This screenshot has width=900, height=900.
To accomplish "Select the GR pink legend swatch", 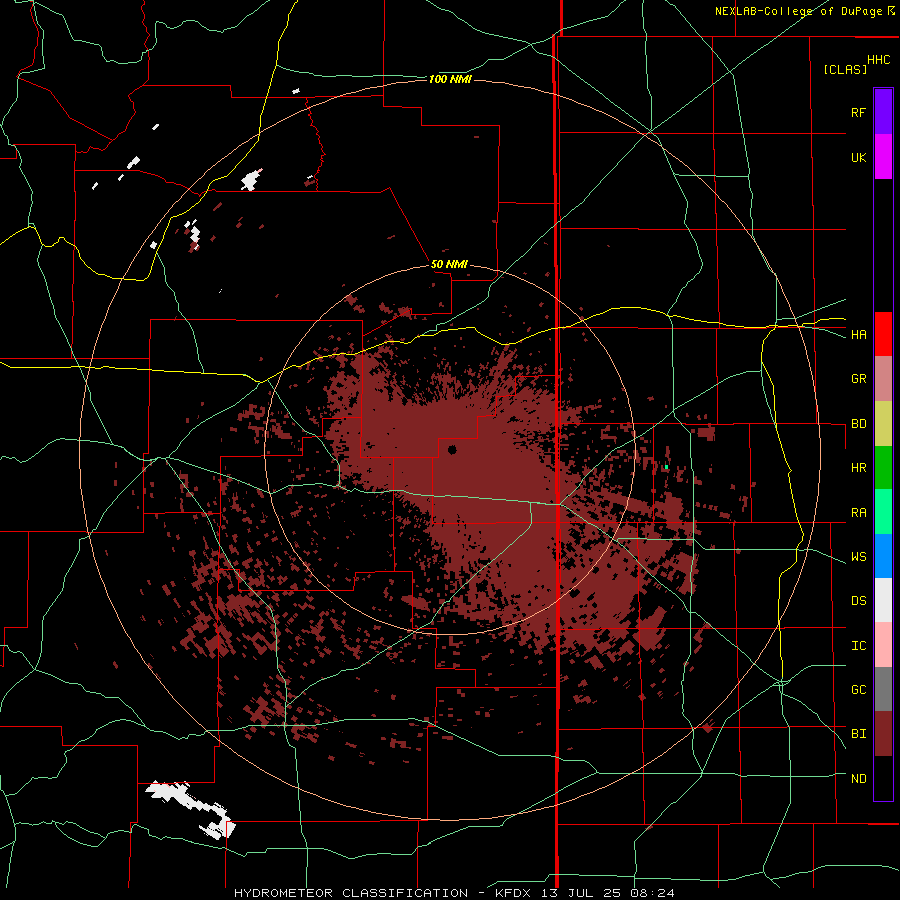I will (x=883, y=378).
